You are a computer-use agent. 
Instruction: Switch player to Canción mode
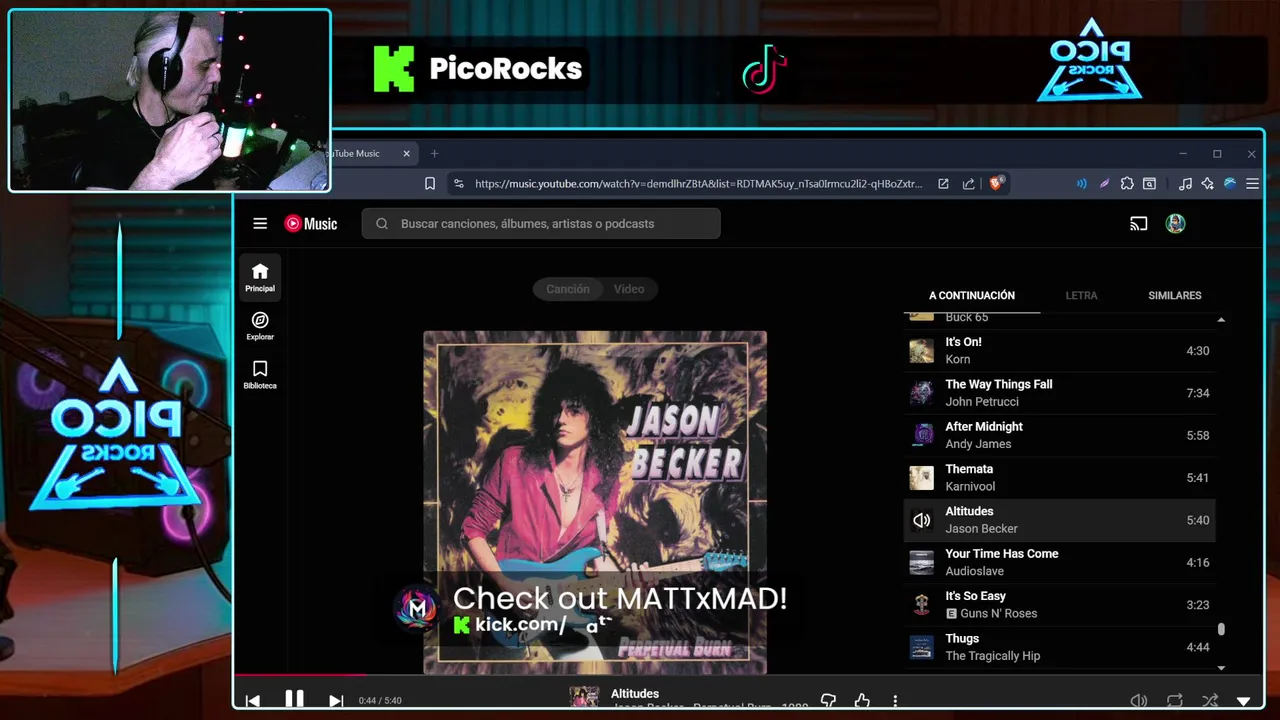[568, 289]
